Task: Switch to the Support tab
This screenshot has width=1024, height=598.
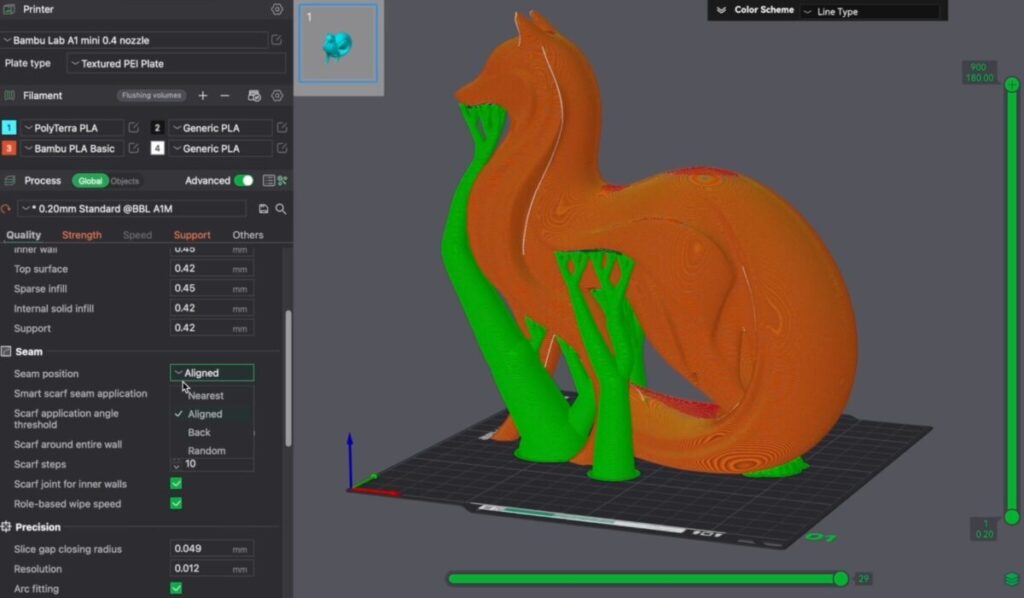Action: (192, 235)
